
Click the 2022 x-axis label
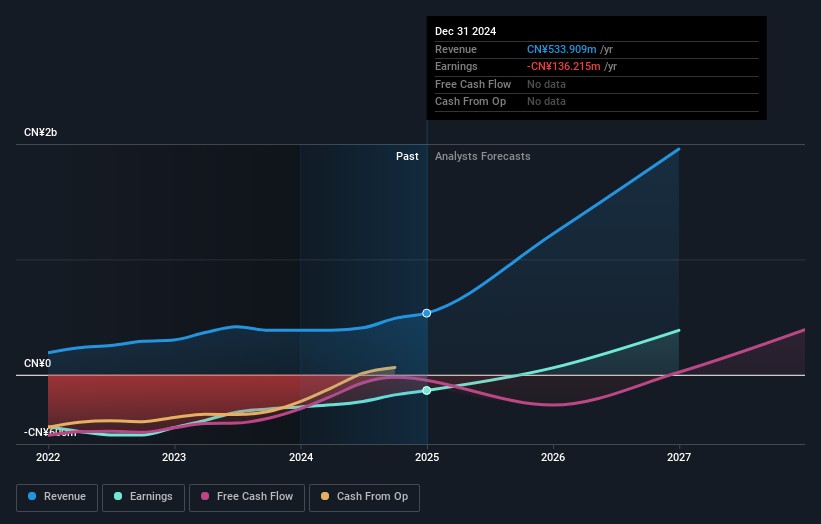tap(48, 457)
